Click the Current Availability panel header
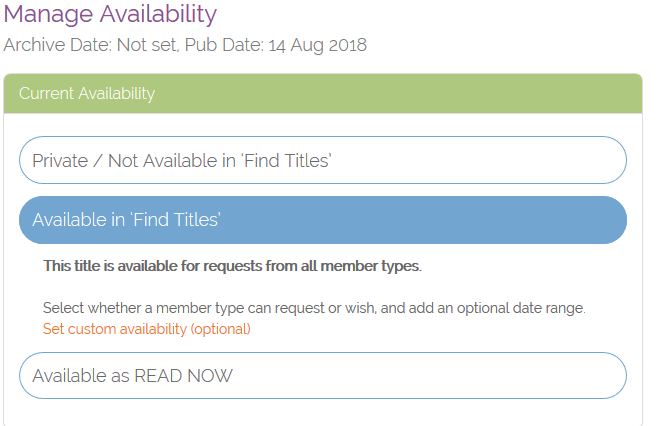Image resolution: width=658 pixels, height=426 pixels. coord(322,94)
